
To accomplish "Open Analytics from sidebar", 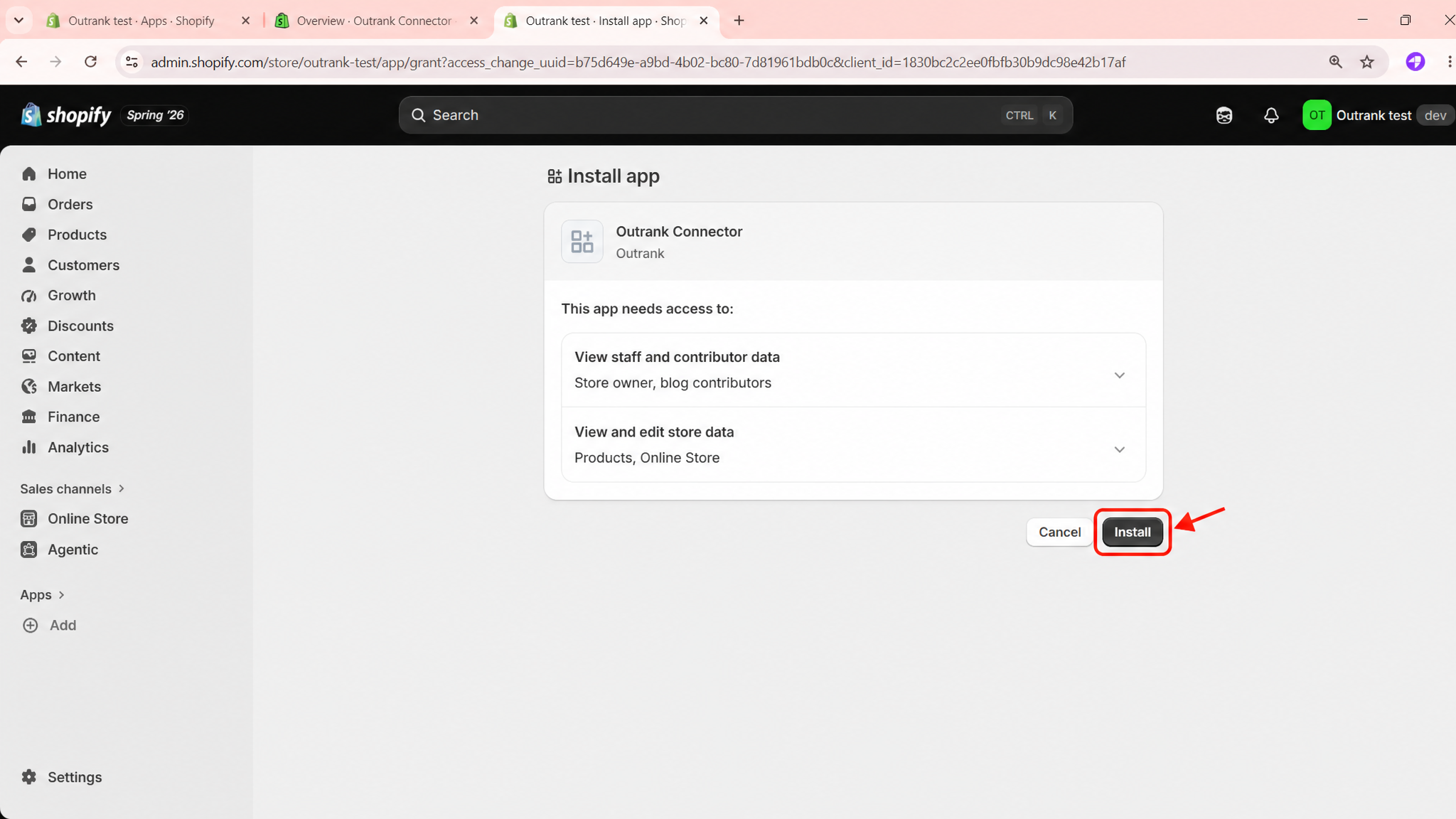I will pos(78,447).
